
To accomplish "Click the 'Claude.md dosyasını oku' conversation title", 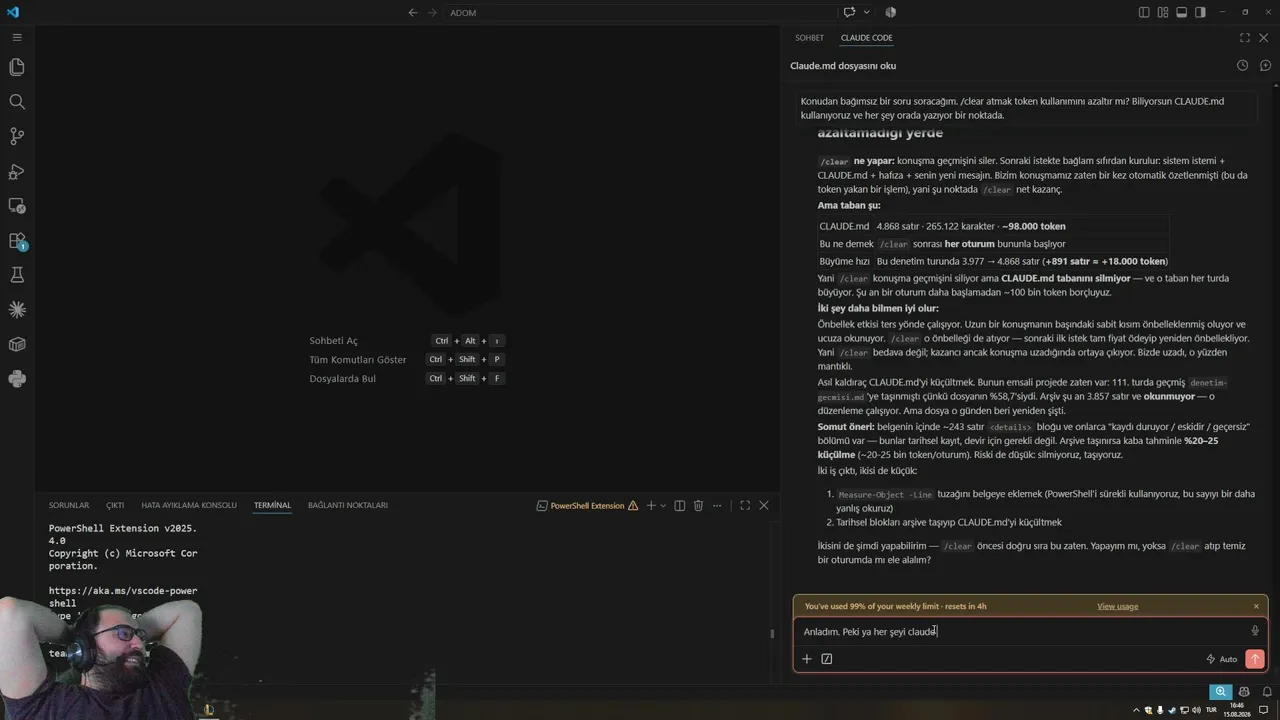I will [x=843, y=65].
